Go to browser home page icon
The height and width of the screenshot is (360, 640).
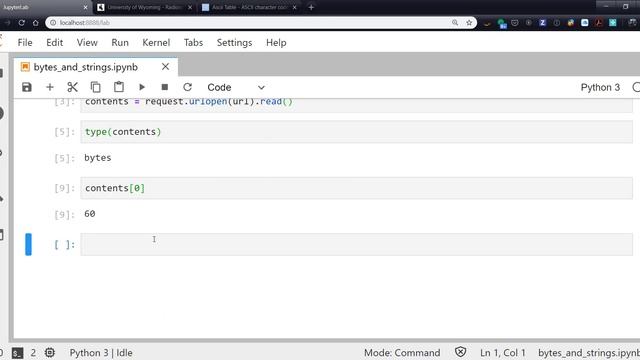point(36,23)
